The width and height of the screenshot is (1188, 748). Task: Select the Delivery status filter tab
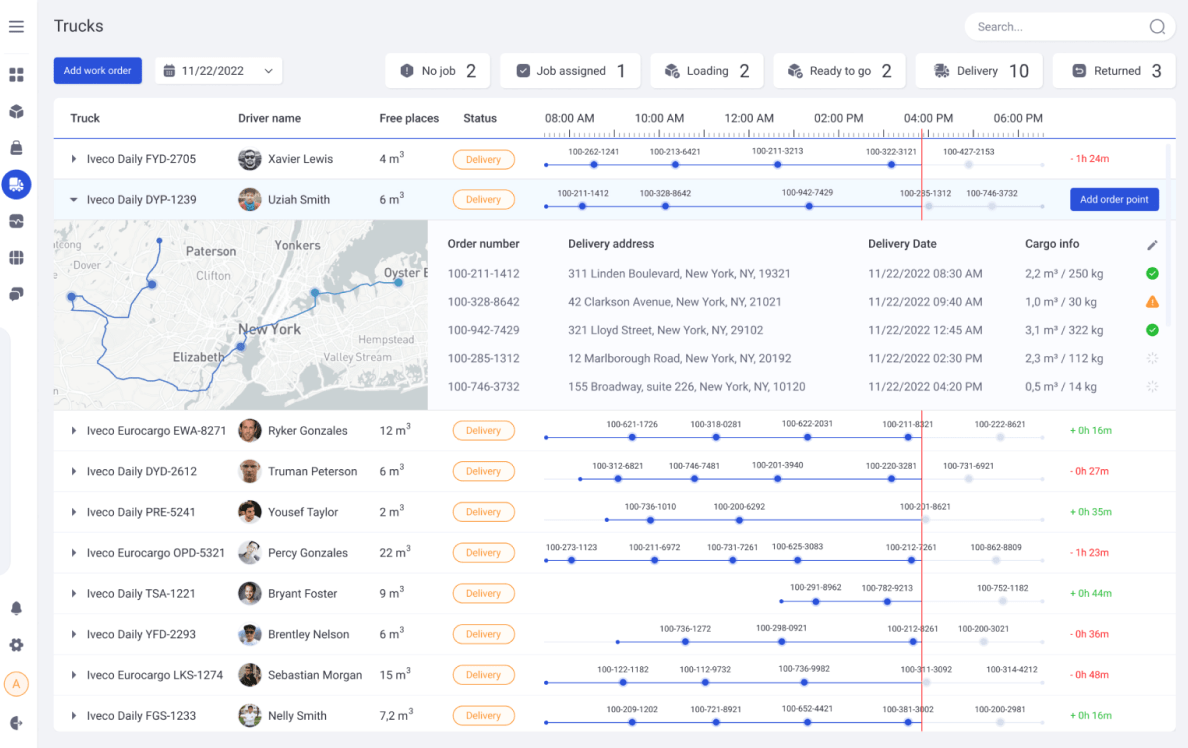tap(979, 71)
